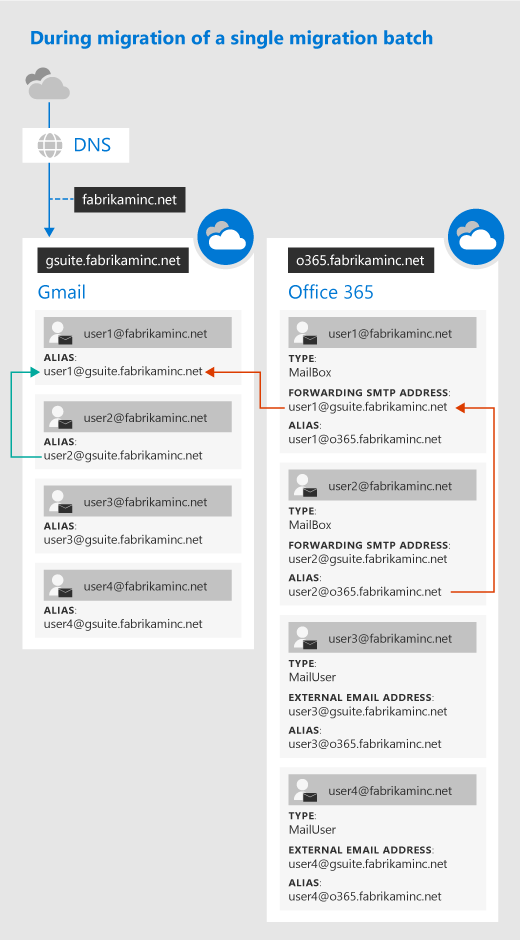Image resolution: width=520 pixels, height=940 pixels.
Task: Click the diagram title 'During migration of a single migration batch'
Action: coord(232,38)
